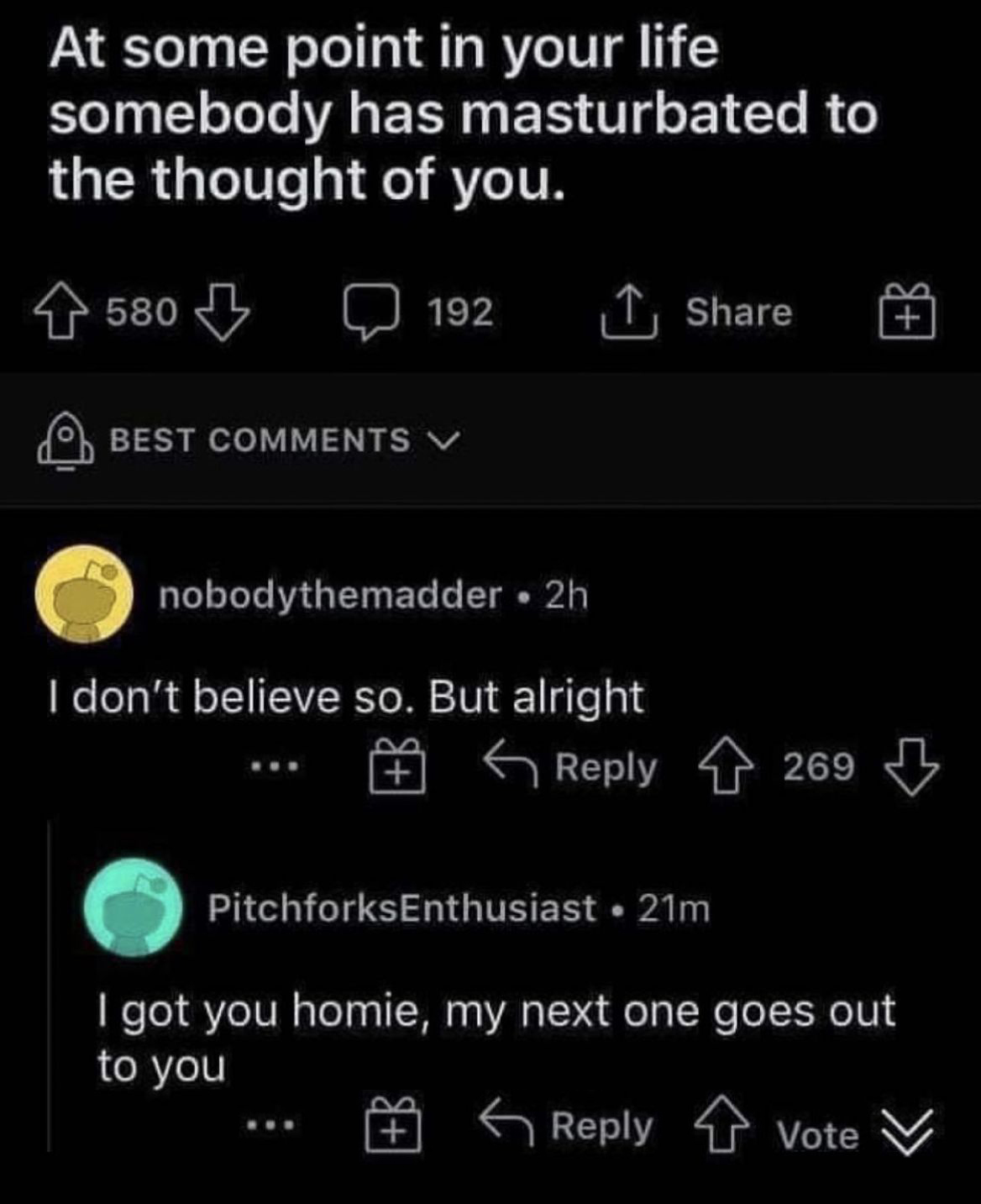Open the post's 192 comments
The image size is (981, 1204).
pyautogui.click(x=417, y=313)
